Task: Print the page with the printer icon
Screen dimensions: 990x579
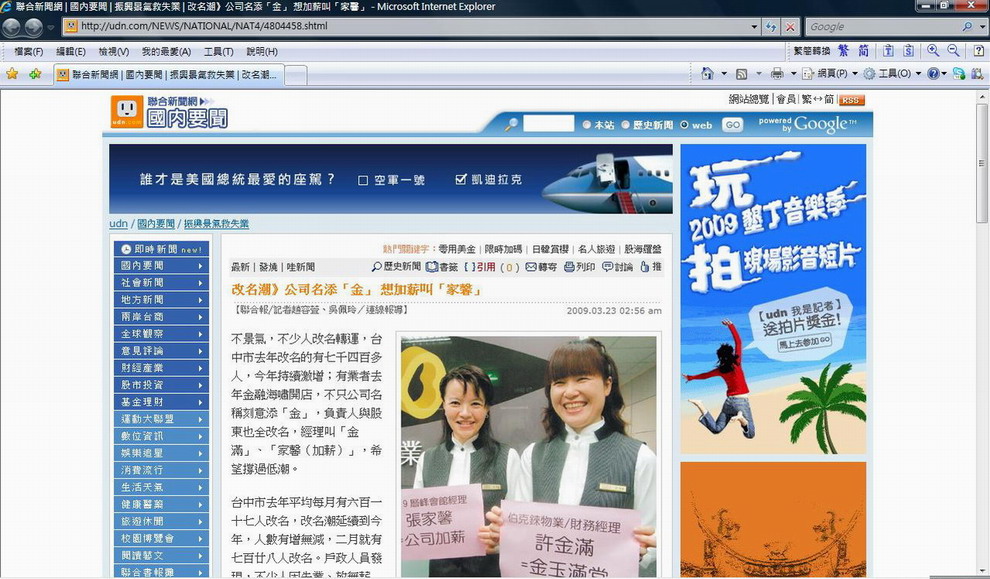Action: click(777, 74)
